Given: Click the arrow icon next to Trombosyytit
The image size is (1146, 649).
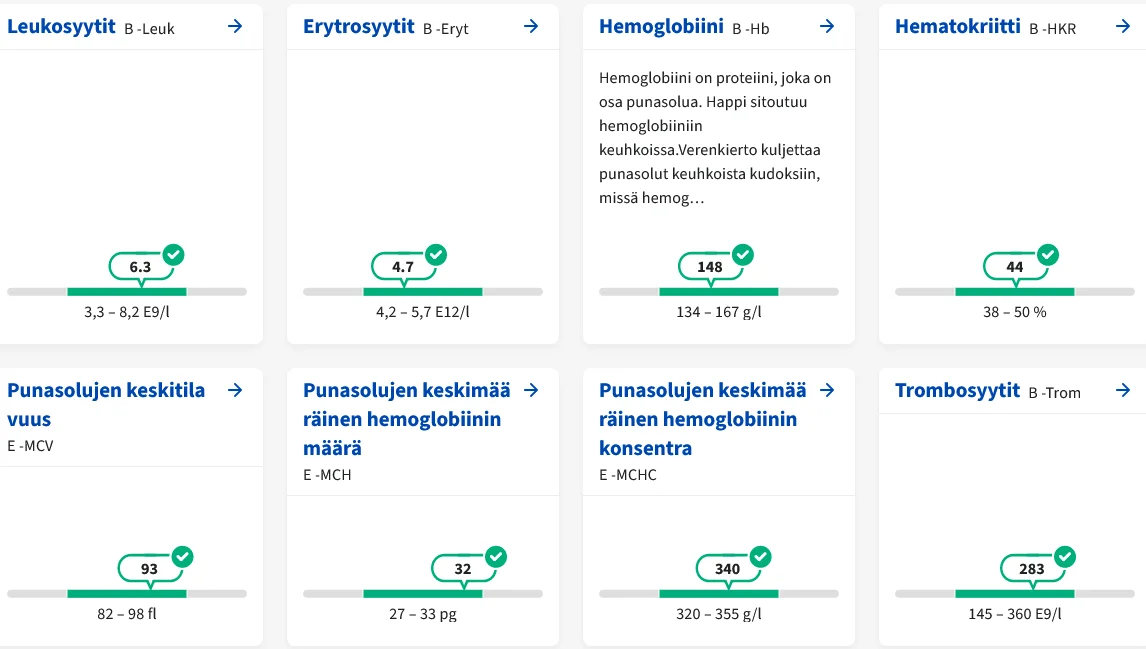Looking at the screenshot, I should (1123, 390).
